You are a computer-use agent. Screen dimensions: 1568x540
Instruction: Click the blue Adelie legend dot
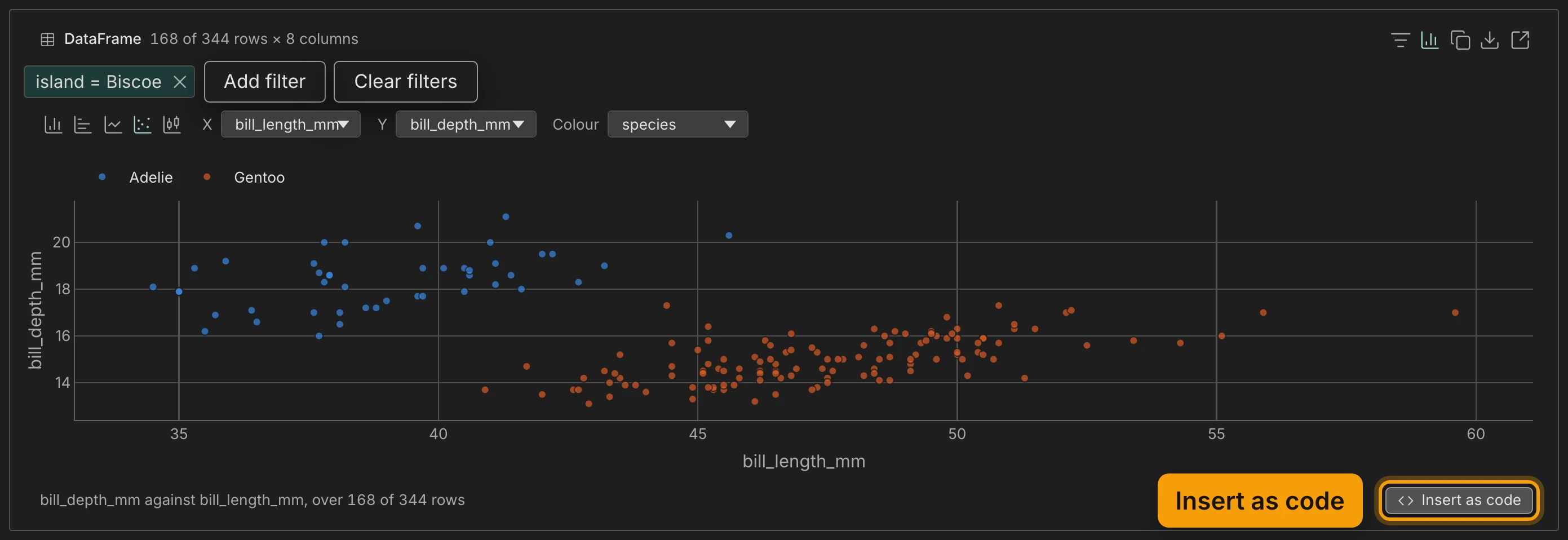coord(102,177)
